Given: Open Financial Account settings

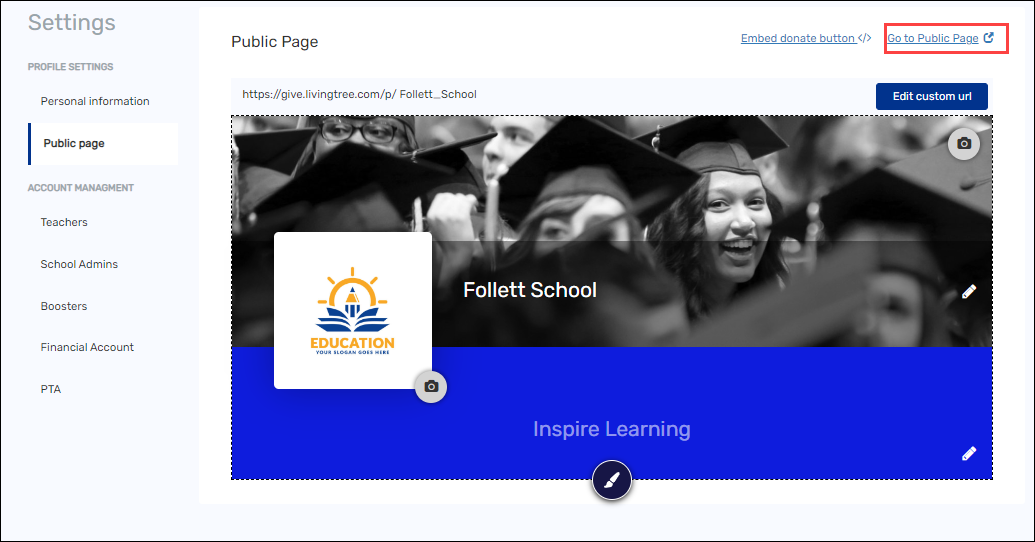Looking at the screenshot, I should tap(87, 347).
